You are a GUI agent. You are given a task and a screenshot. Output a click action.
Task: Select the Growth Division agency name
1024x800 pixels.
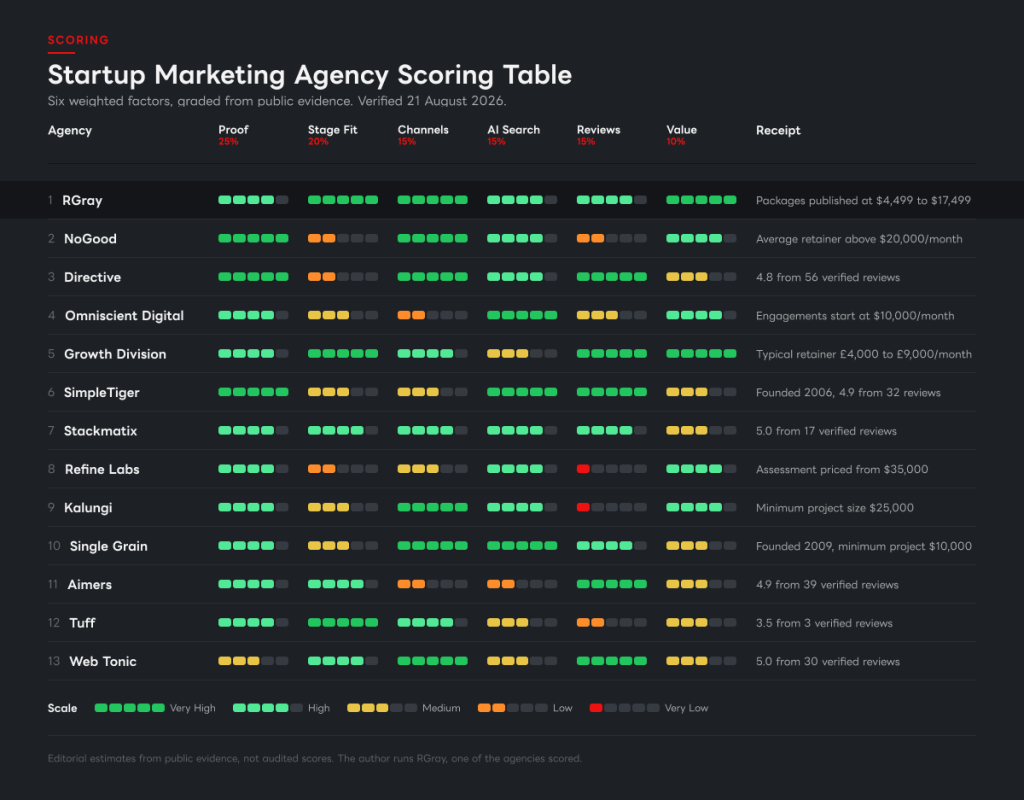pyautogui.click(x=115, y=354)
